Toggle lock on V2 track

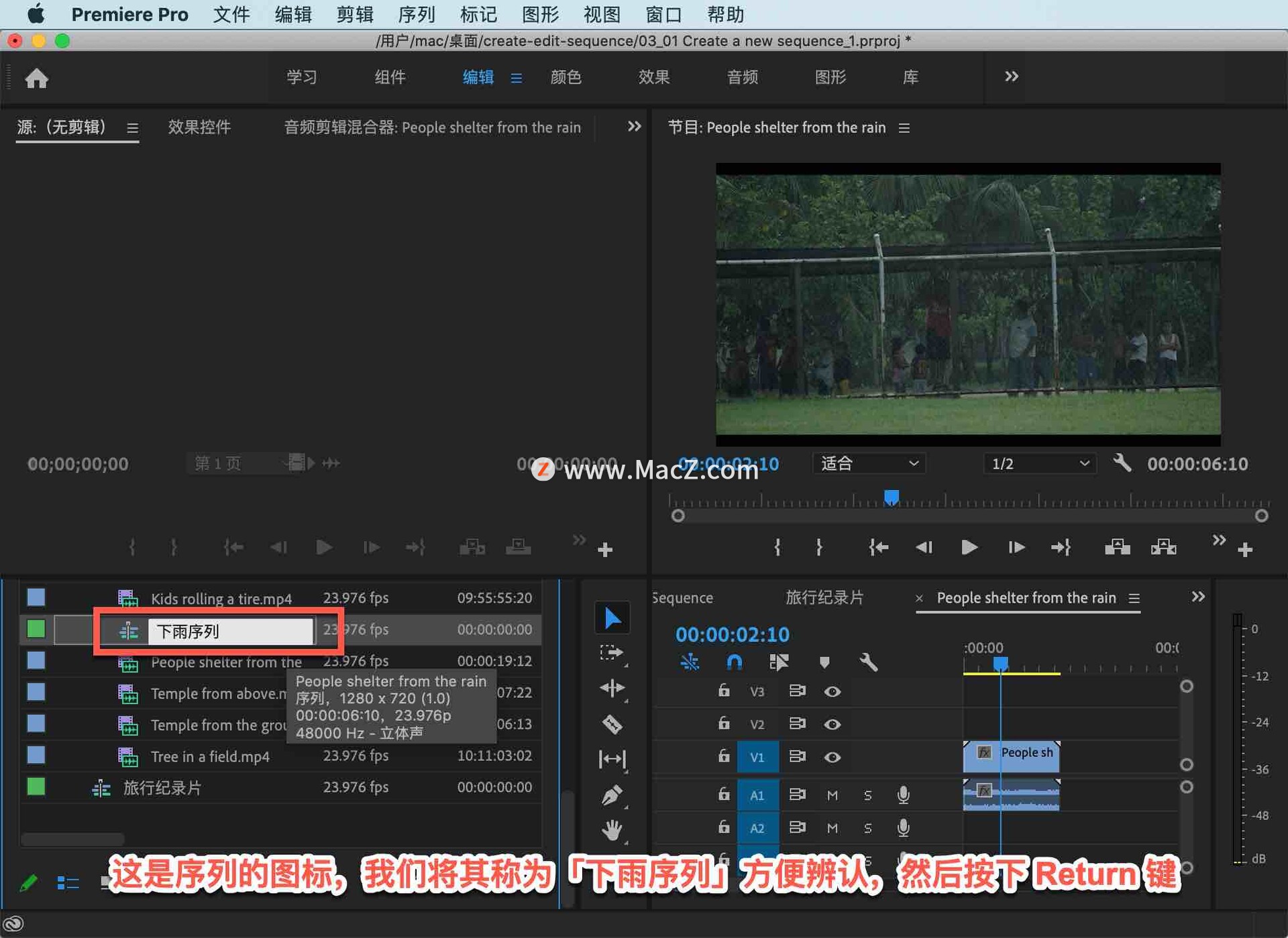[723, 723]
